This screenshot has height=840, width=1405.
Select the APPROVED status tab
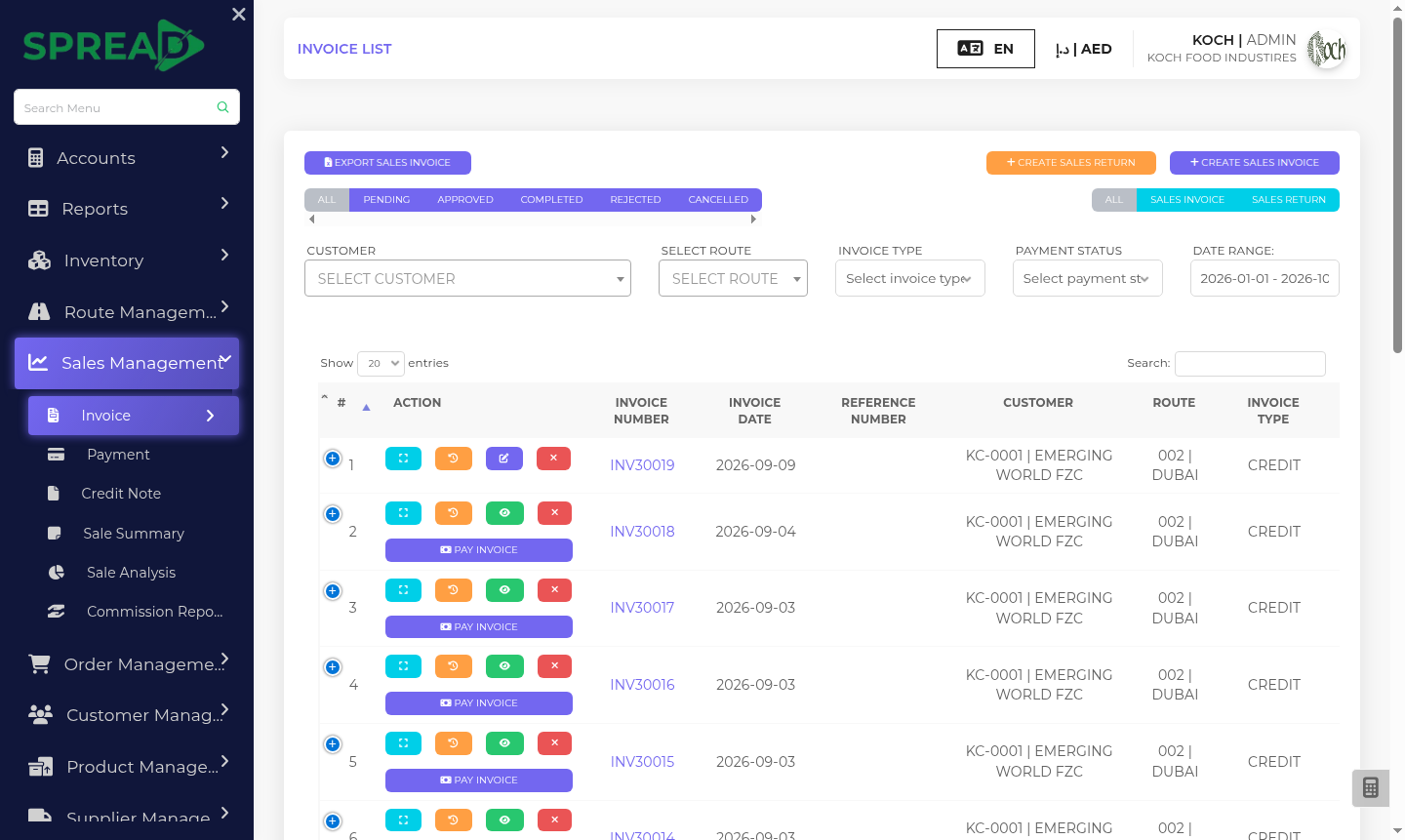point(465,199)
